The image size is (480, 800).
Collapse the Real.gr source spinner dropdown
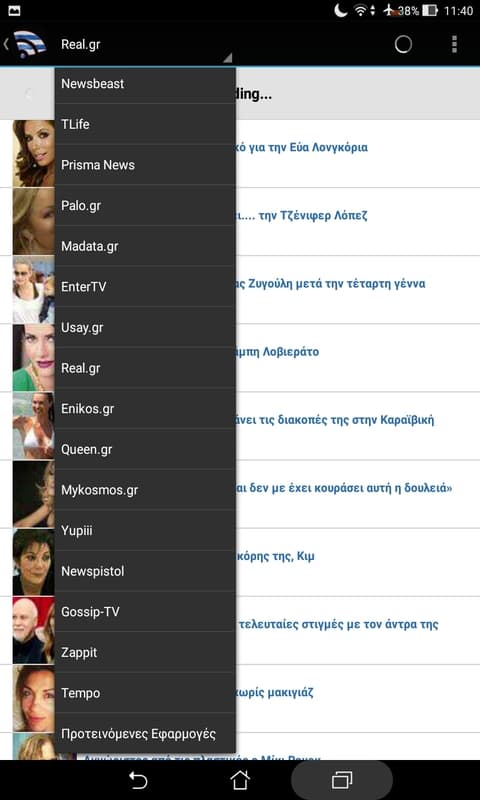[146, 44]
